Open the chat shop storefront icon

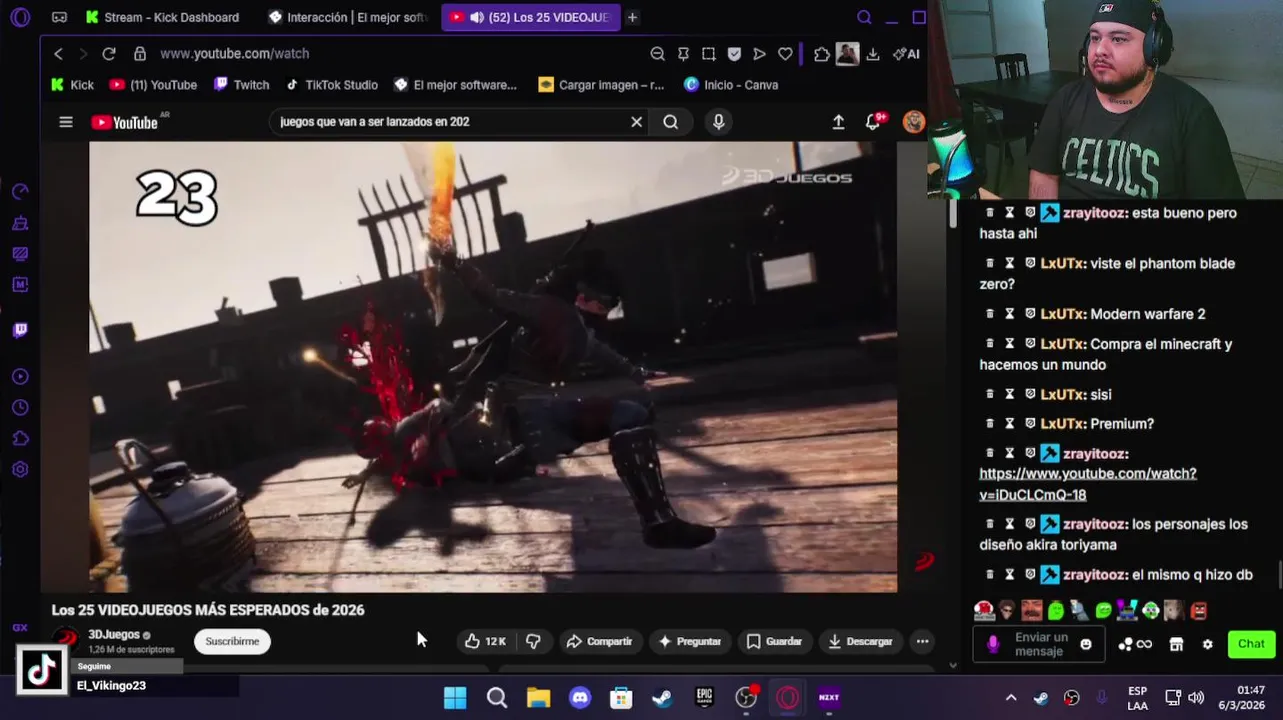(x=1176, y=644)
